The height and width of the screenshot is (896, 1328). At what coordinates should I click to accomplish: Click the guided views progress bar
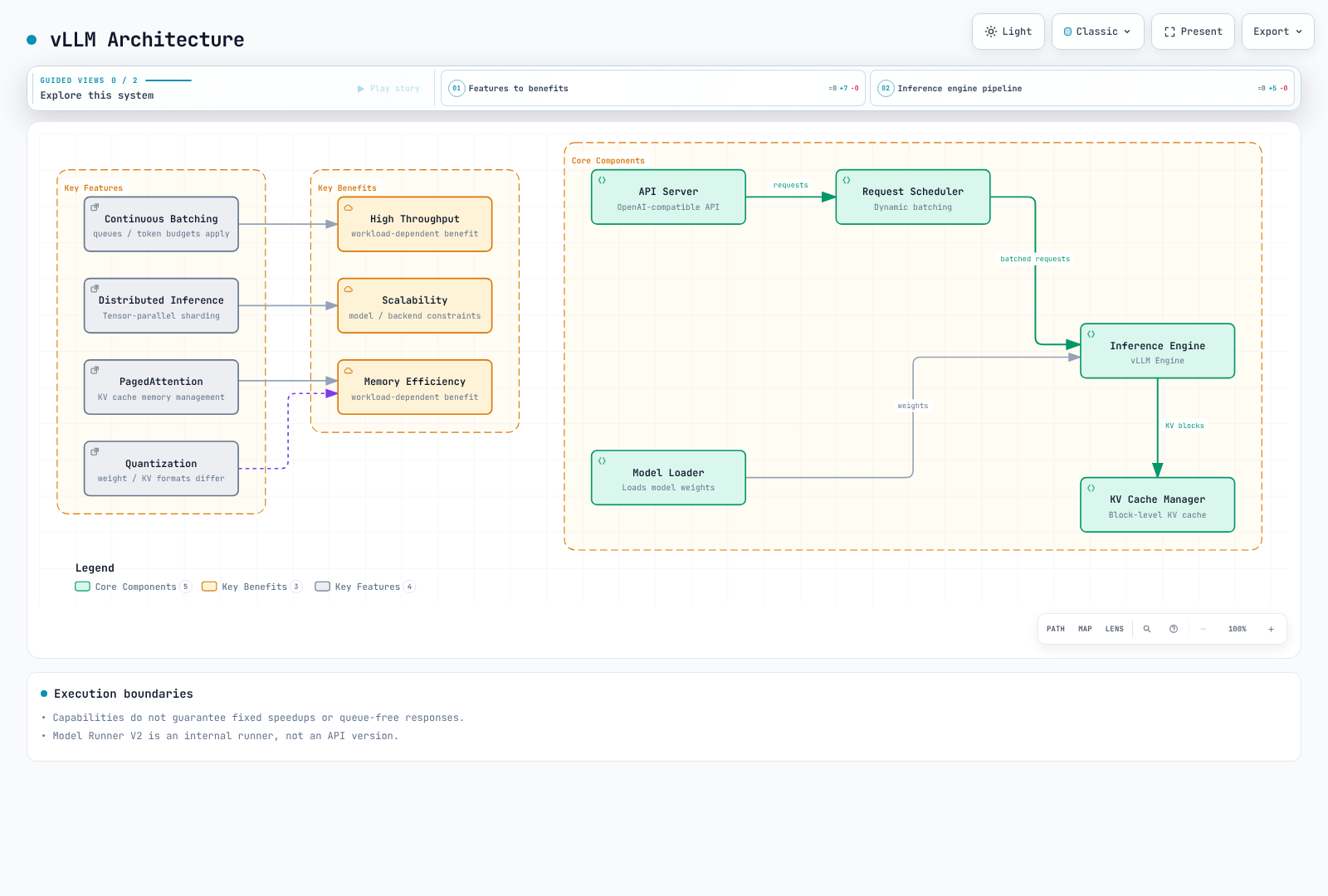coord(168,80)
